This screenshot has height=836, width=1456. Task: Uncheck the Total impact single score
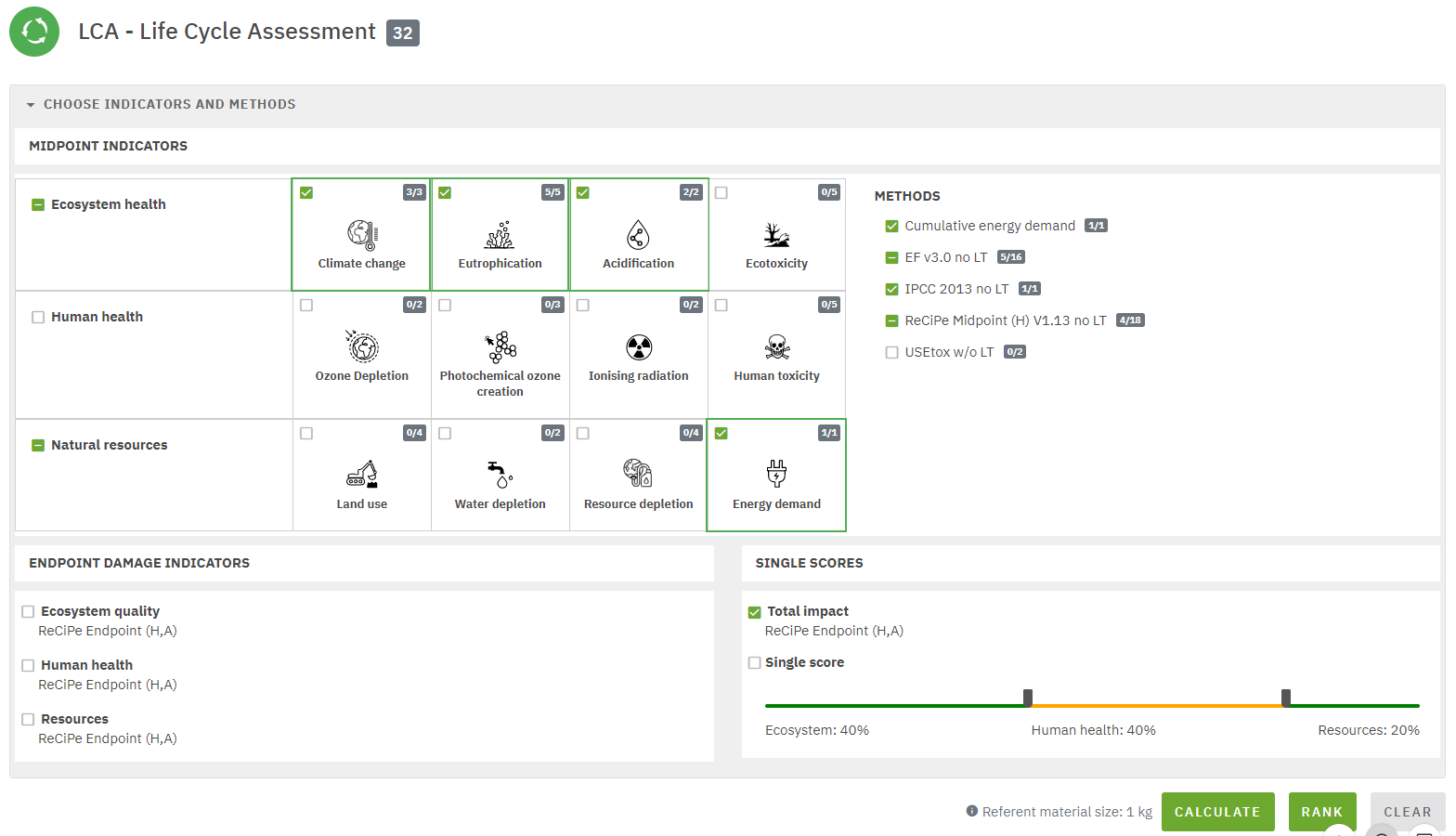click(x=754, y=612)
